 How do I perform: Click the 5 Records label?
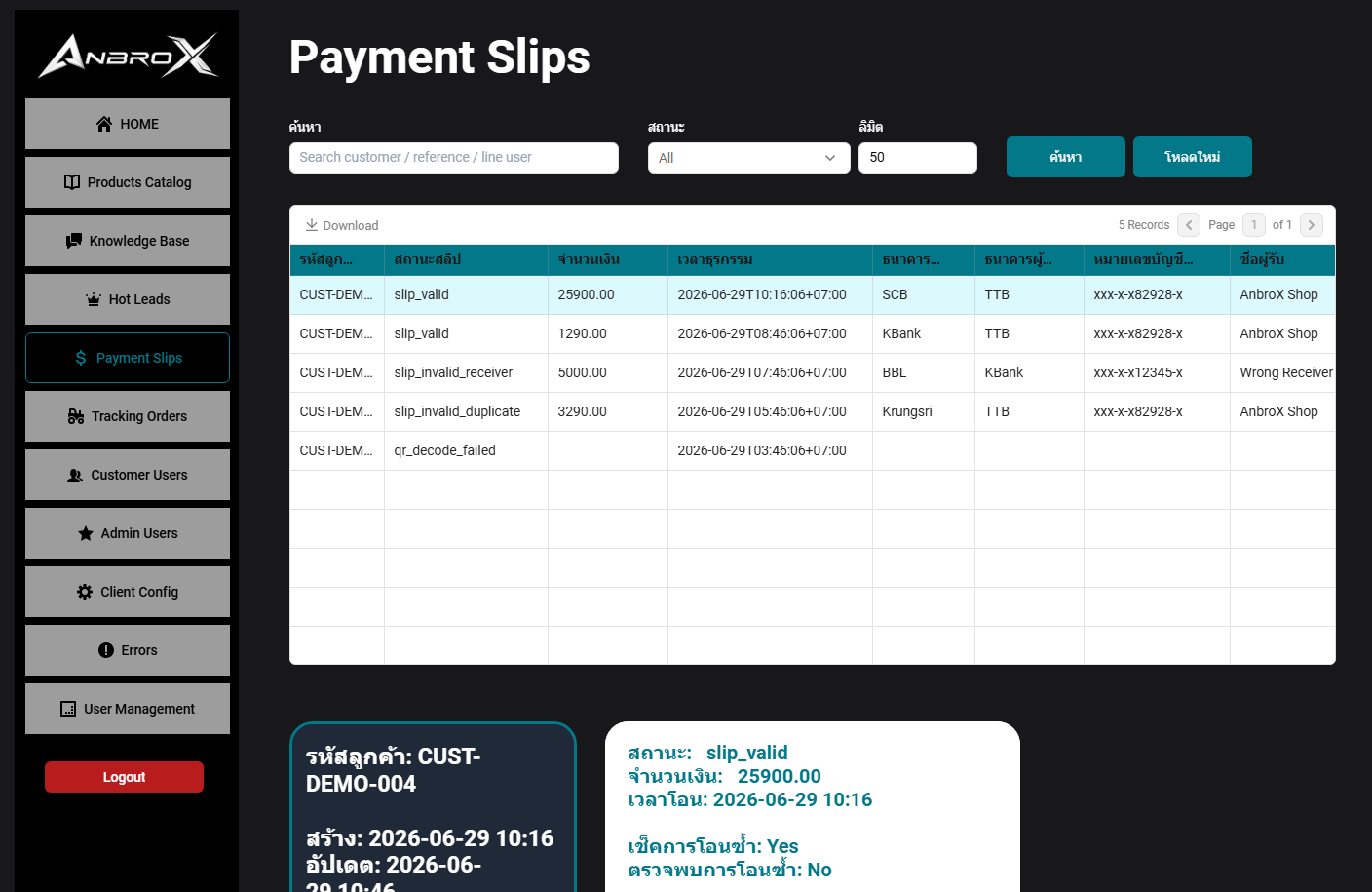[1144, 225]
